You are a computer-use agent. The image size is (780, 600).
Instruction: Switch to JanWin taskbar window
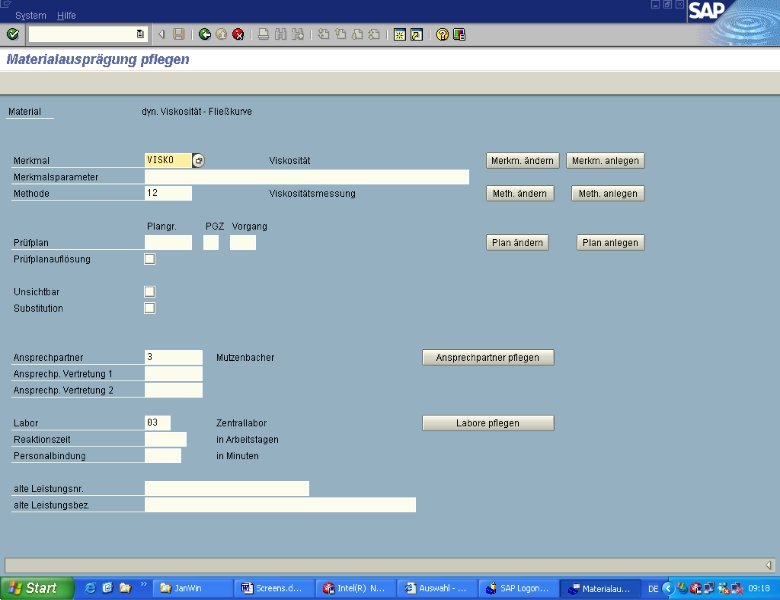tap(193, 588)
